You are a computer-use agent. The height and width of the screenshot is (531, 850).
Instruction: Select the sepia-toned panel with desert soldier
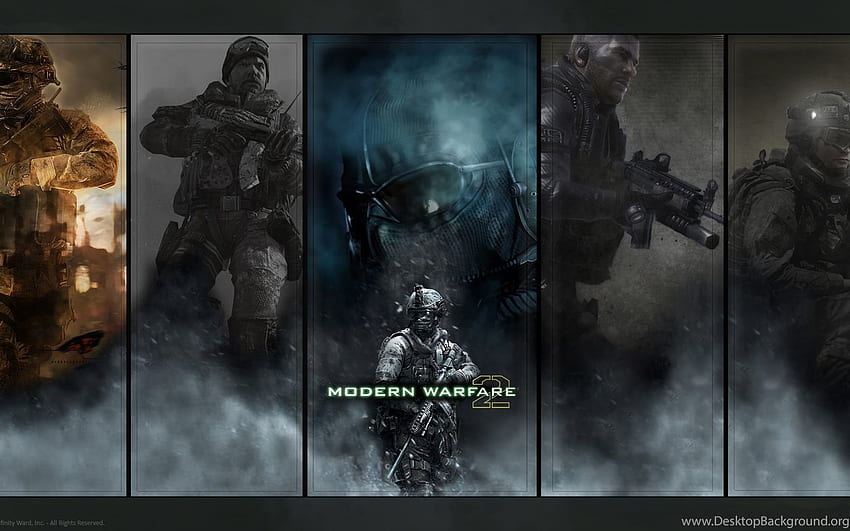[63, 266]
